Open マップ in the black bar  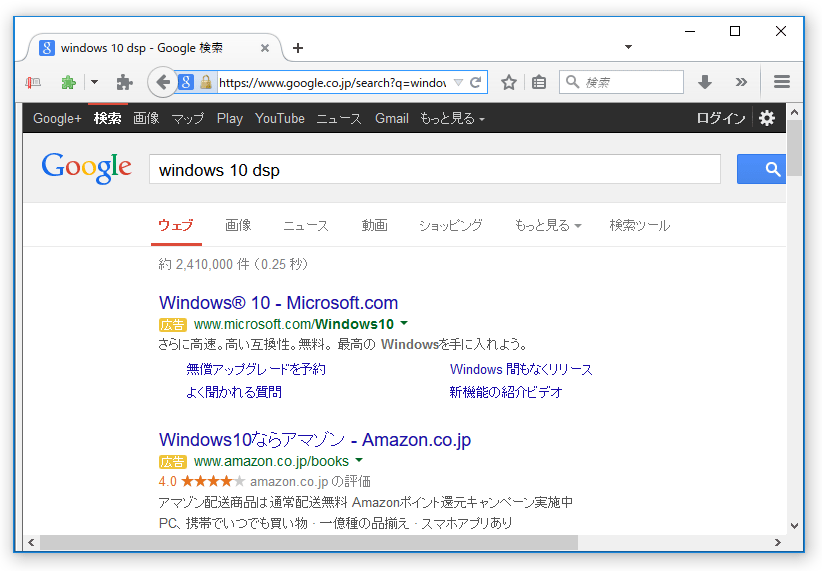click(188, 118)
